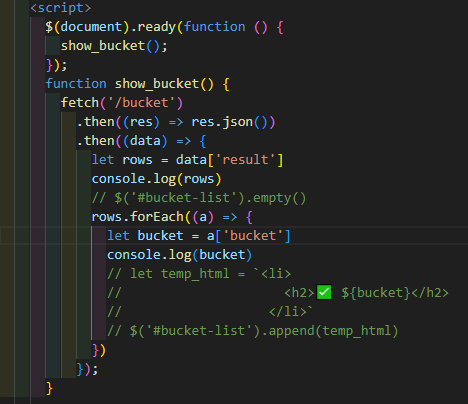Click the function show_bucket() declaration name
This screenshot has height=404, width=468.
(x=156, y=84)
